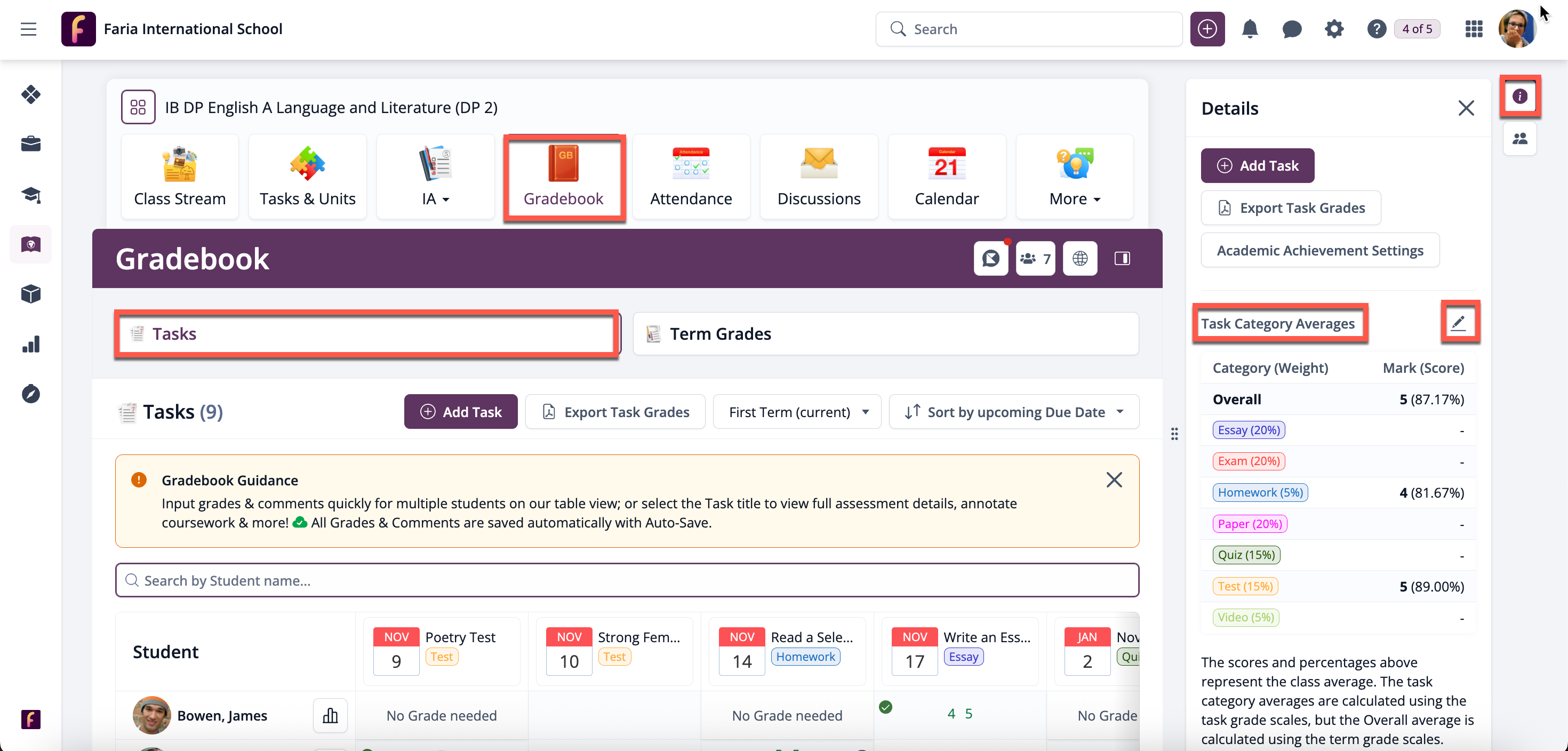Toggle the side panel layout icon
The height and width of the screenshot is (751, 1568).
pyautogui.click(x=1122, y=259)
